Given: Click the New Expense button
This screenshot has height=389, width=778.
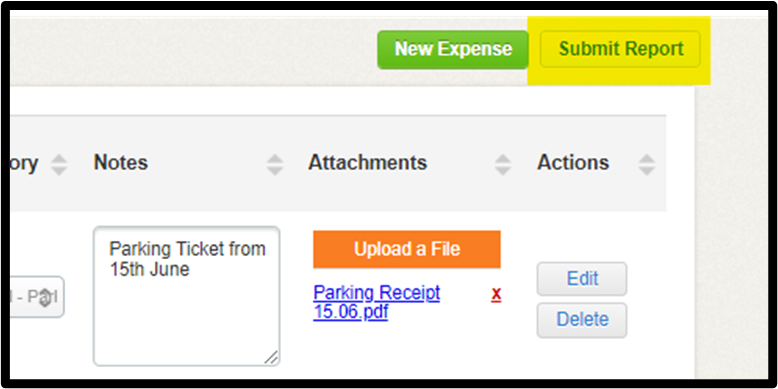Looking at the screenshot, I should 453,49.
